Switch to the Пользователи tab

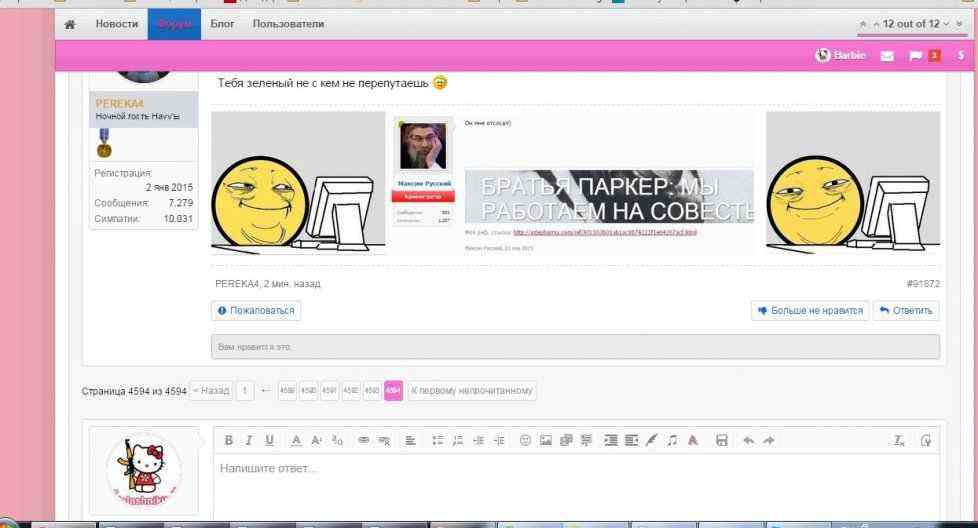(x=288, y=24)
